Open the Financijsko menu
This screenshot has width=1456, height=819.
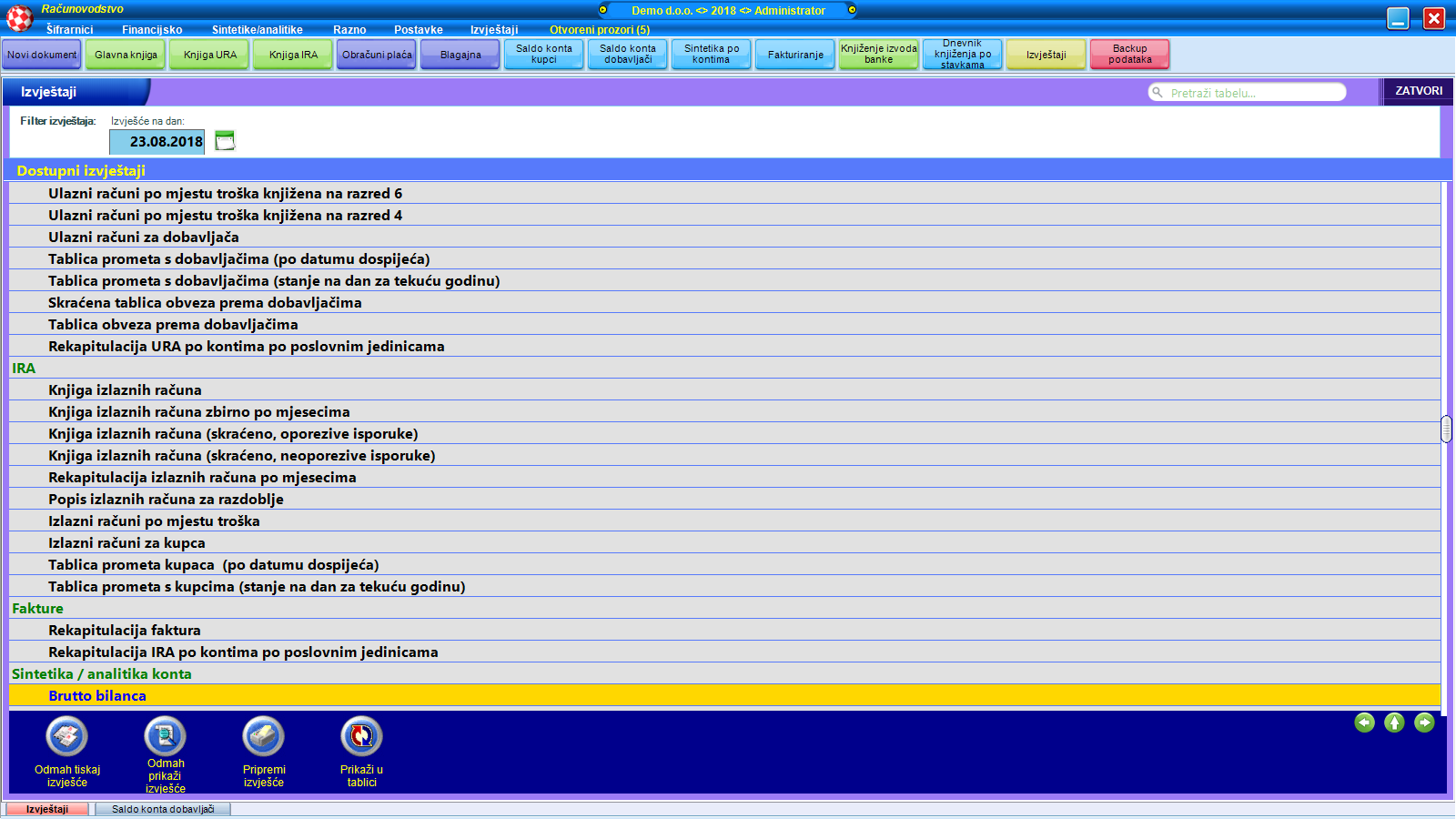152,30
